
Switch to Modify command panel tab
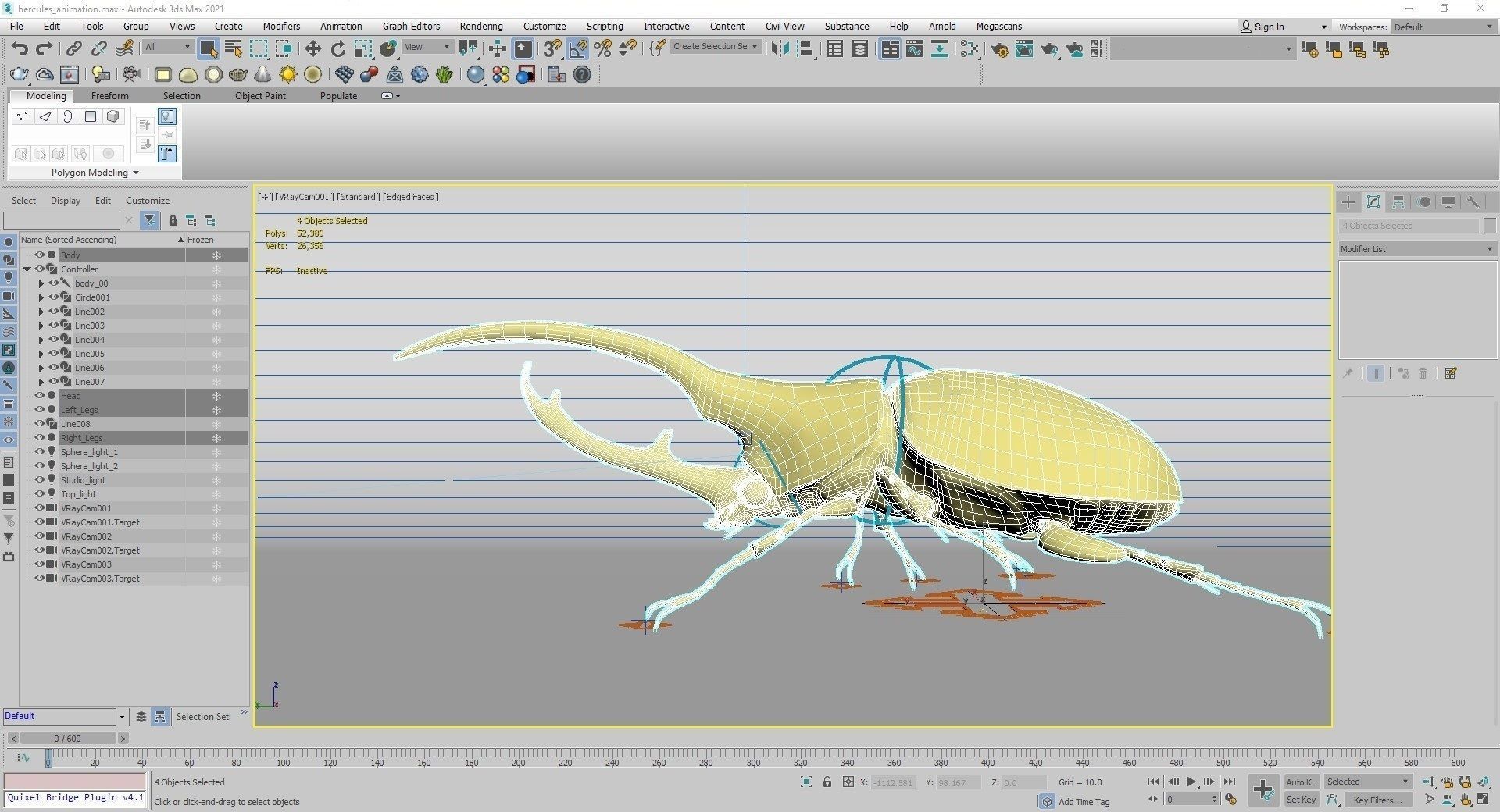coord(1373,202)
